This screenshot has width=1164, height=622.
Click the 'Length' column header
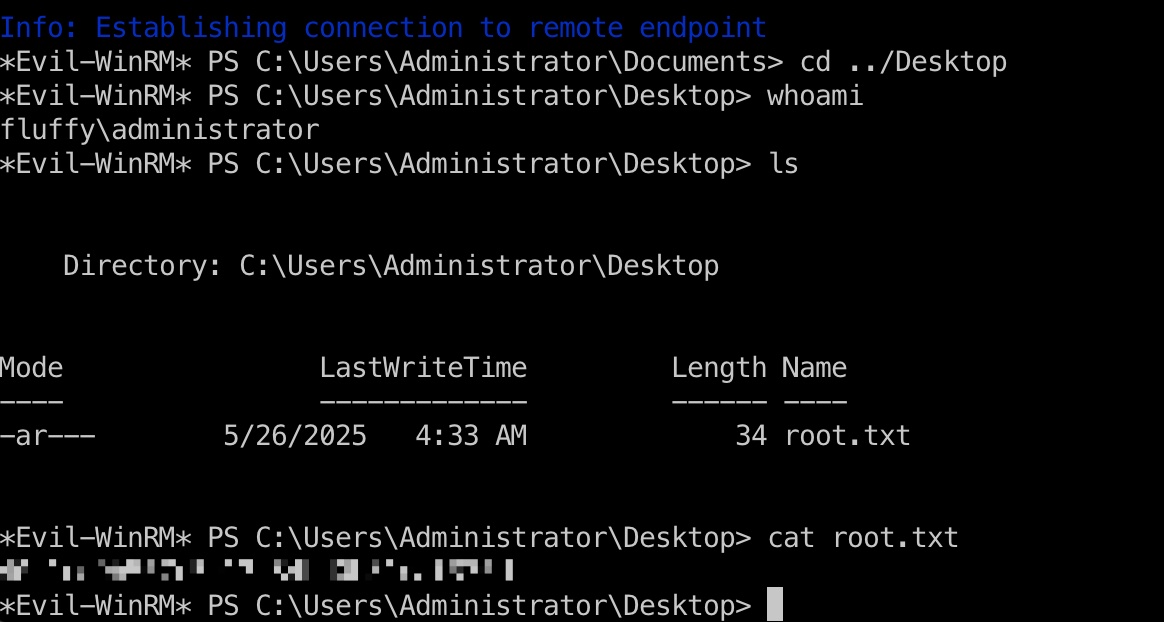pyautogui.click(x=719, y=369)
